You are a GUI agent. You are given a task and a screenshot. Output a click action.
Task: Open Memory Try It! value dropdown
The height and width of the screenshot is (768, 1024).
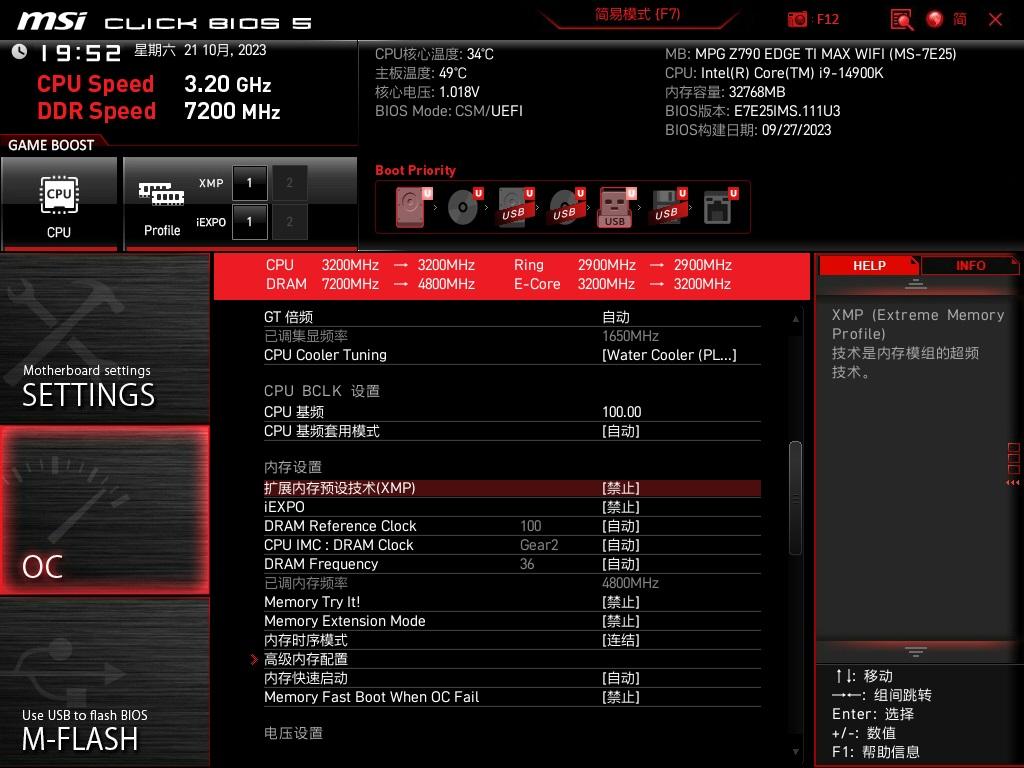[620, 602]
